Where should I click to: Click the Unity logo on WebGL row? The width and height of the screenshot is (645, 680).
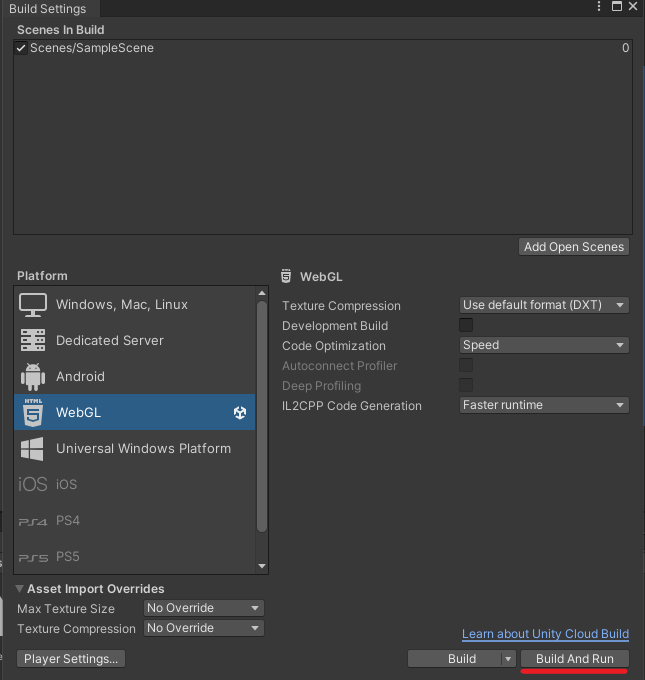pos(240,412)
